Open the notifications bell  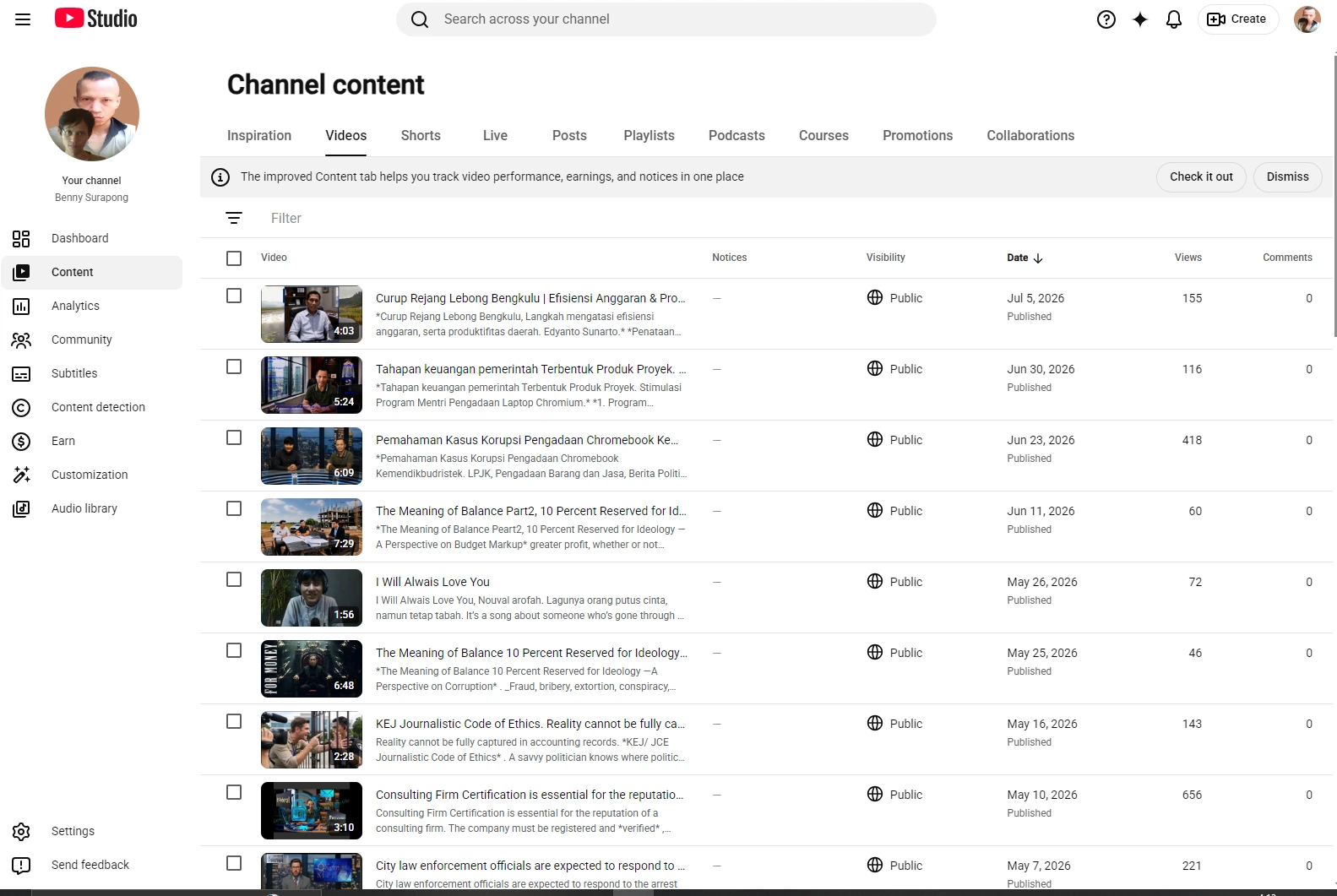click(1174, 19)
